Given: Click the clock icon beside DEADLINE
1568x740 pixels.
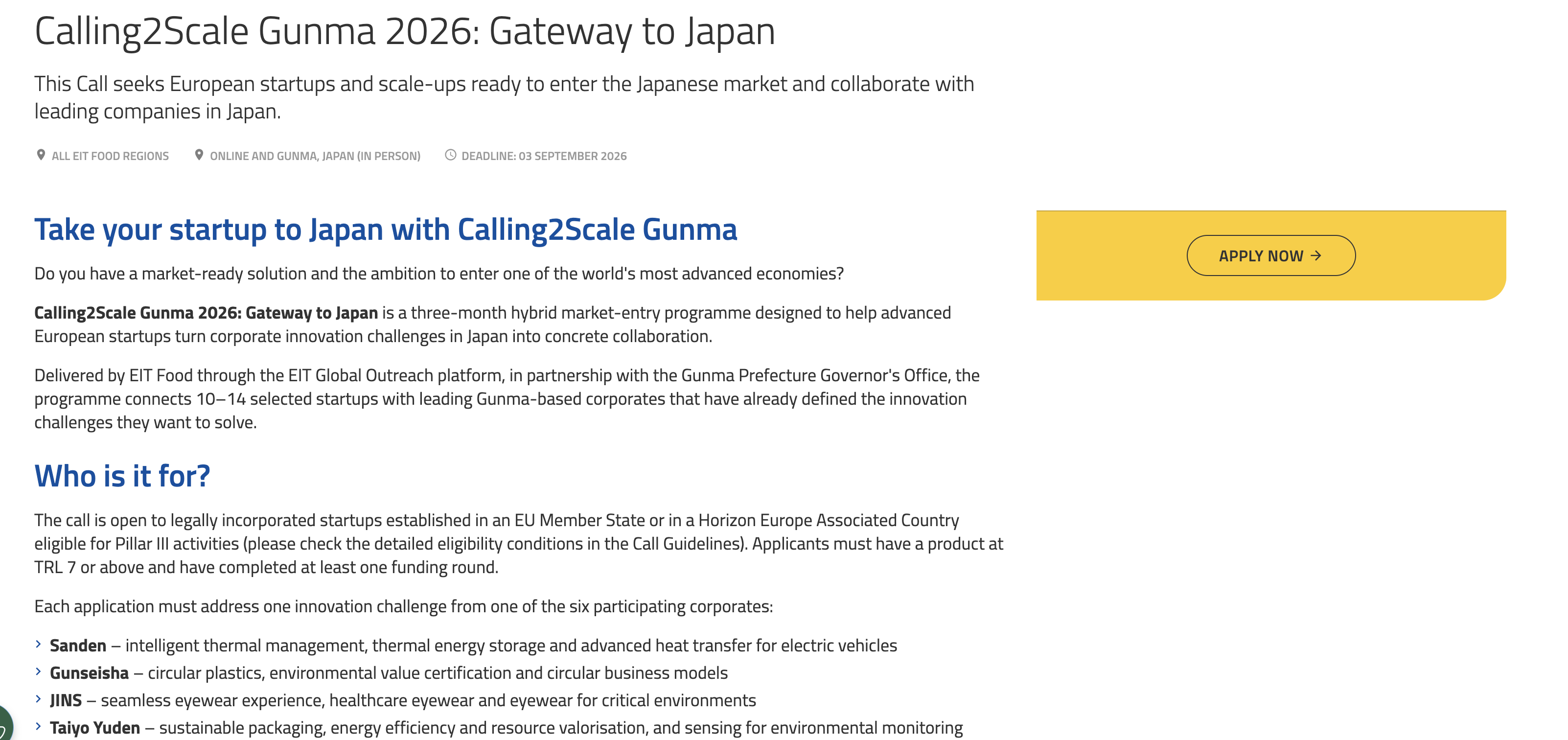Looking at the screenshot, I should click(450, 155).
